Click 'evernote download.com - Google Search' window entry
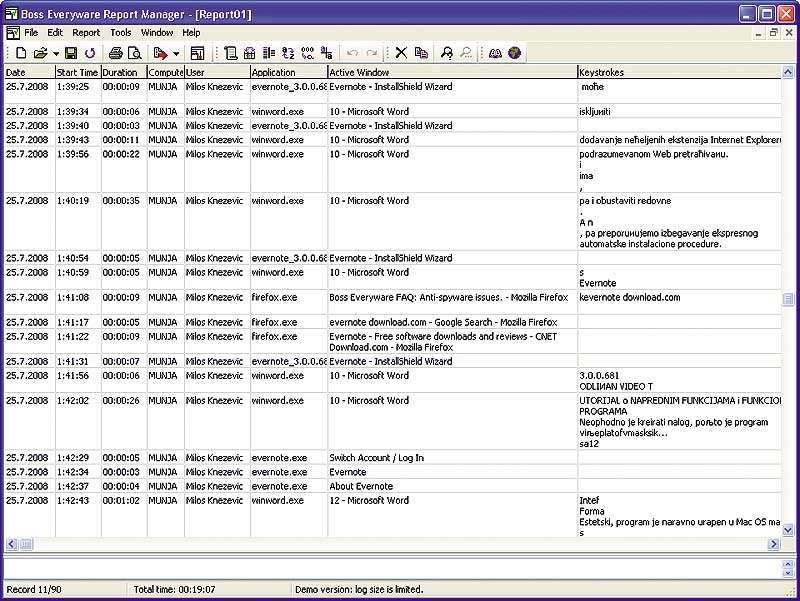 443,322
